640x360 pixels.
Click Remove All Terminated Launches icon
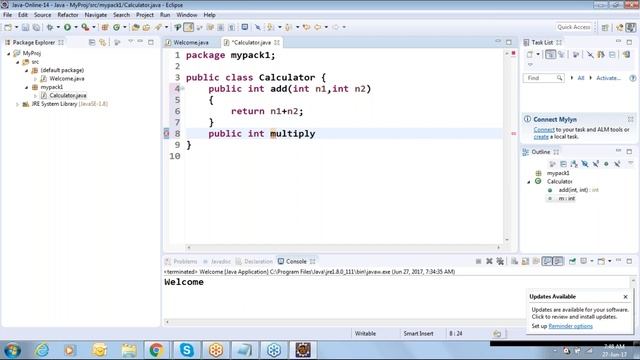point(500,261)
